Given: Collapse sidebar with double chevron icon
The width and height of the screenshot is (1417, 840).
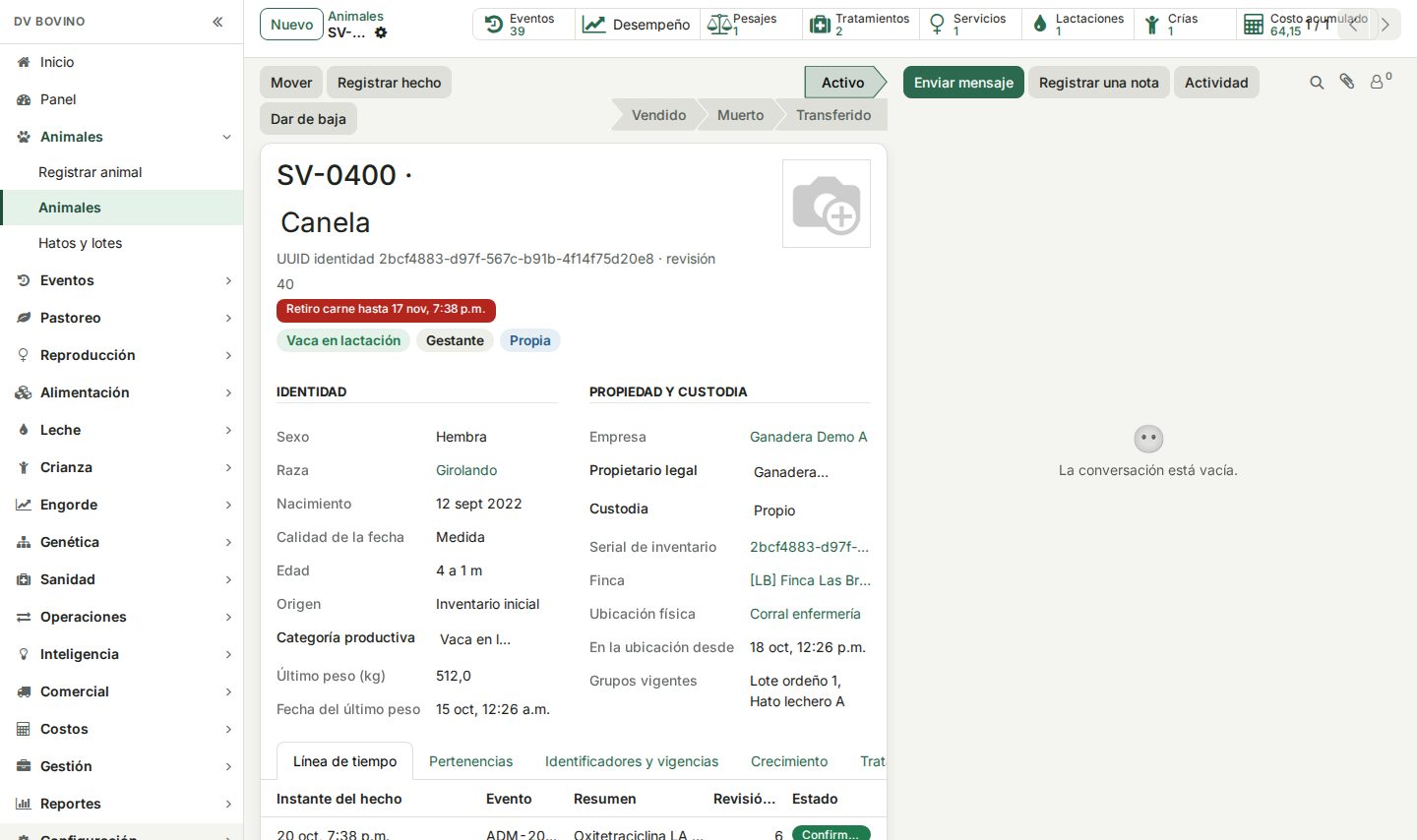Looking at the screenshot, I should click(x=217, y=22).
